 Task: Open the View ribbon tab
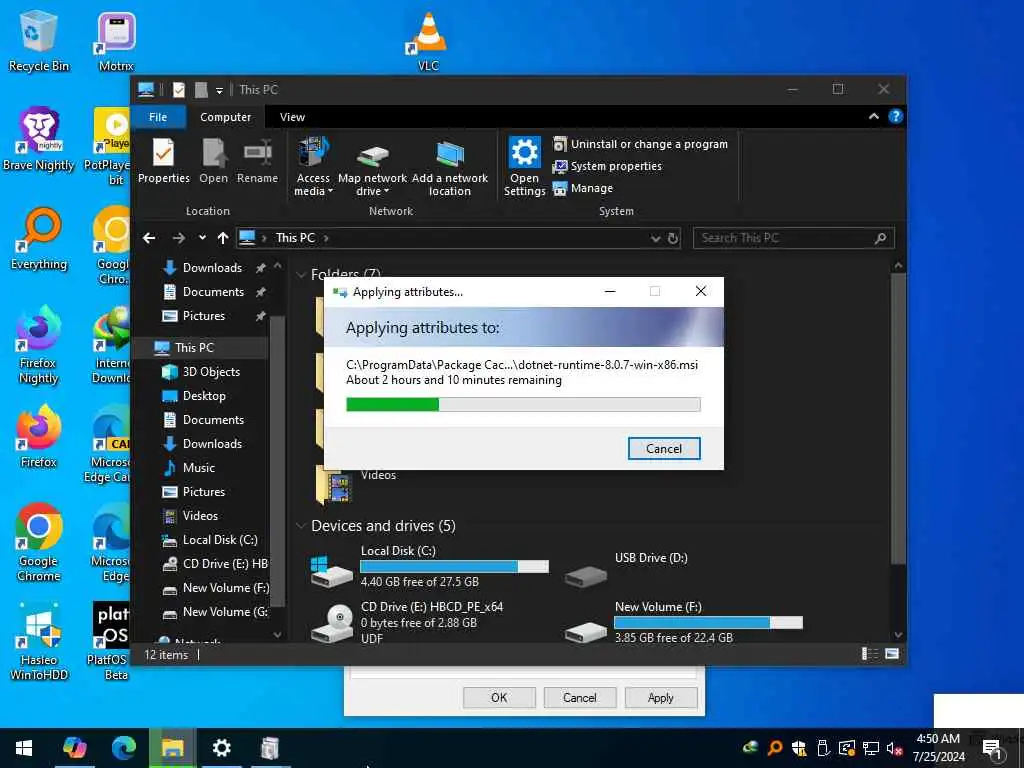tap(292, 117)
